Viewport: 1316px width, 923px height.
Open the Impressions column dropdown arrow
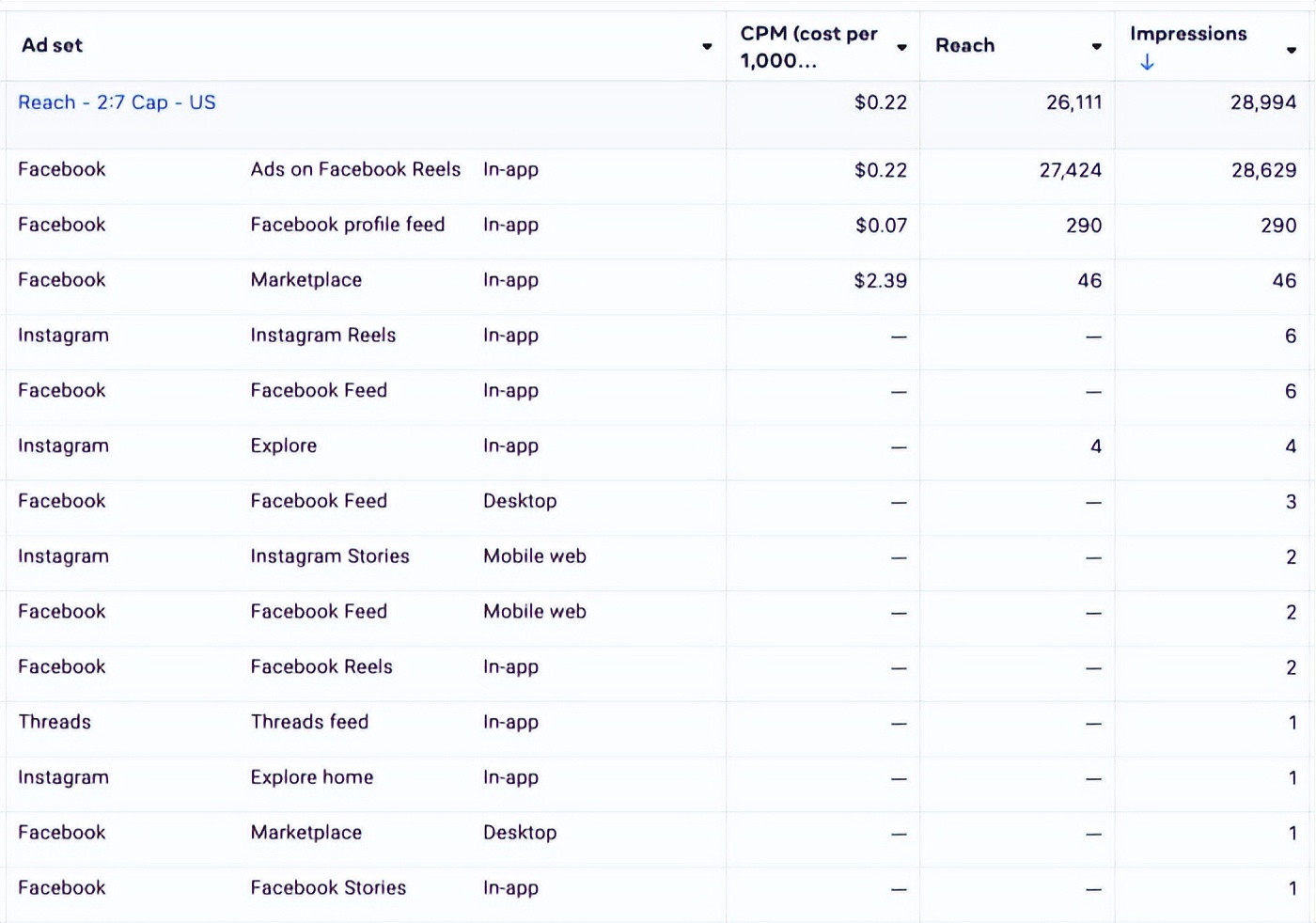click(1292, 50)
